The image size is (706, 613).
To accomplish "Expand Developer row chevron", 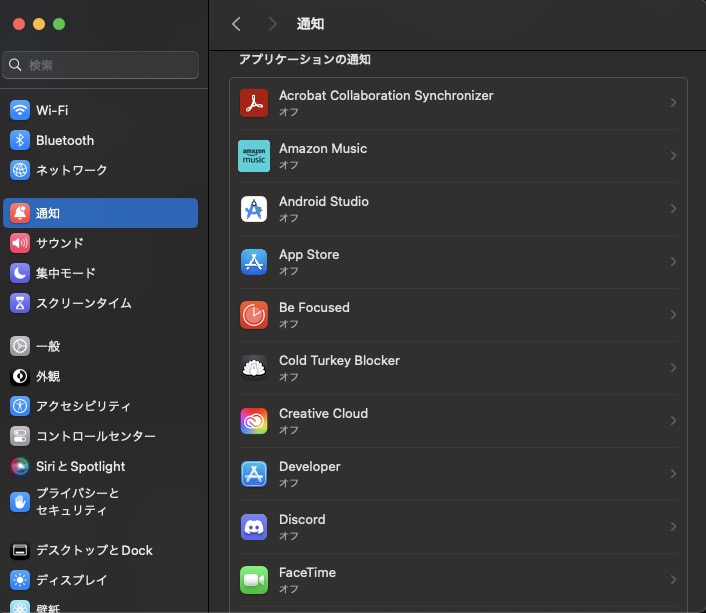I will click(673, 474).
